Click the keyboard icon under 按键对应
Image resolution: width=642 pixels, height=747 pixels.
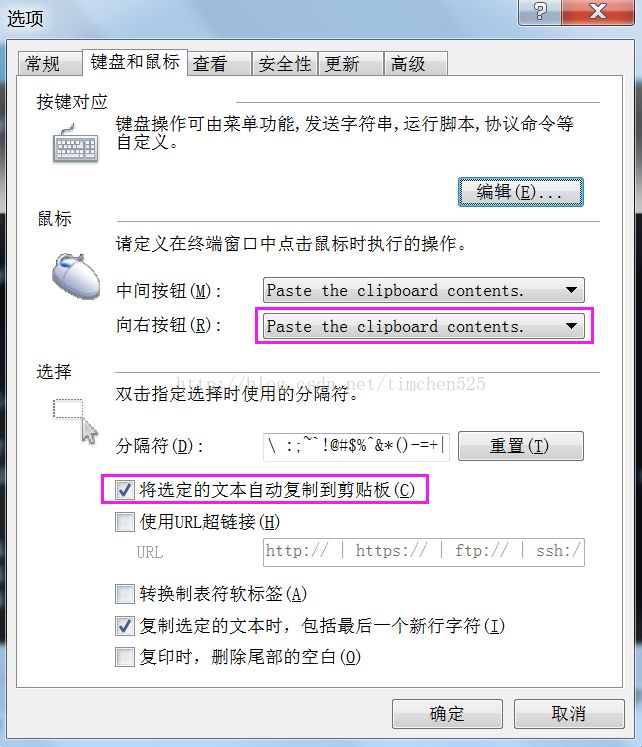pyautogui.click(x=76, y=144)
